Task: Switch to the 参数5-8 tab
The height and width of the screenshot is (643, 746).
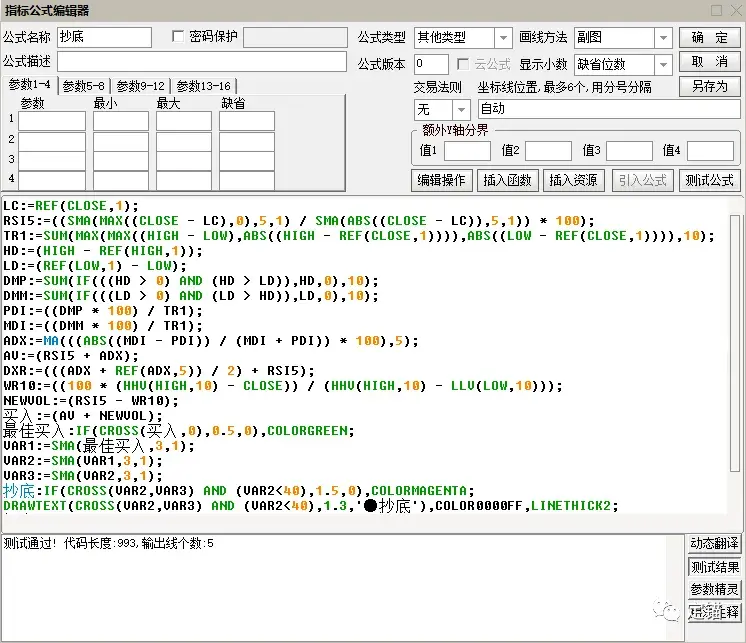Action: pyautogui.click(x=83, y=86)
